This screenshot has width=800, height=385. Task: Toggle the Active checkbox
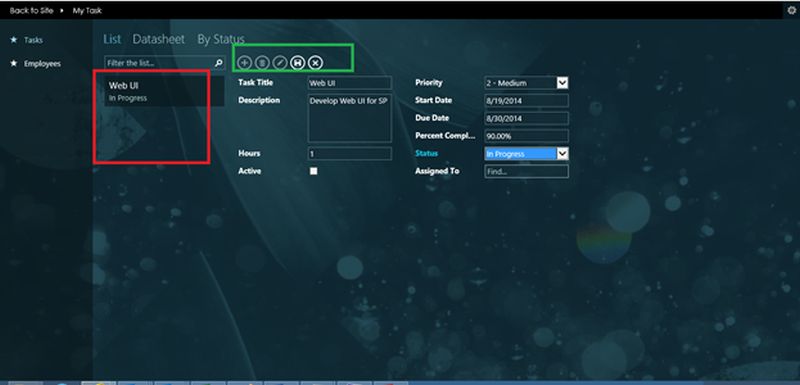[314, 171]
